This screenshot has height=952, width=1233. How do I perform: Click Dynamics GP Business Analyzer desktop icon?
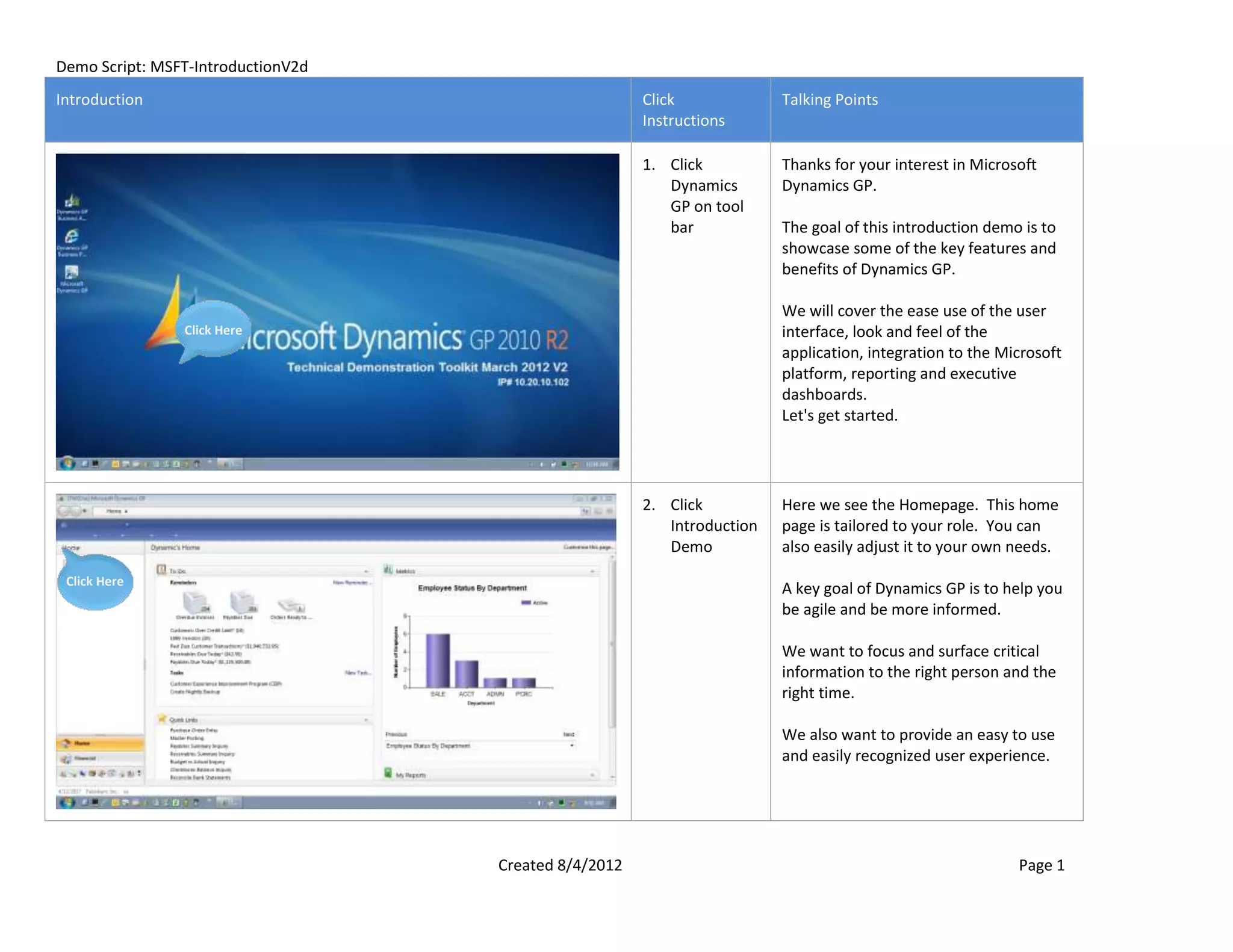72,201
